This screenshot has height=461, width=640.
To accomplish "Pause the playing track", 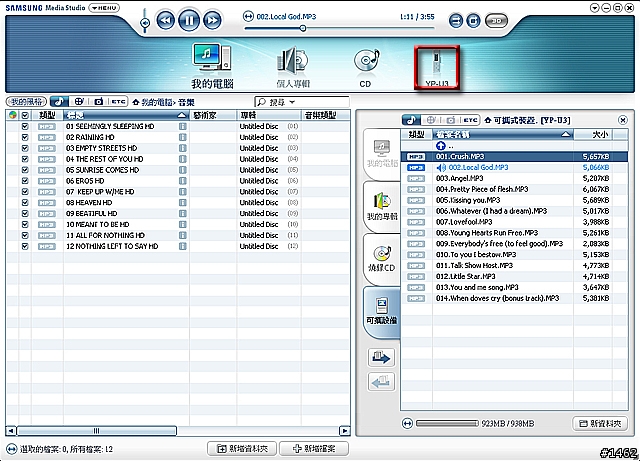I will [x=189, y=20].
